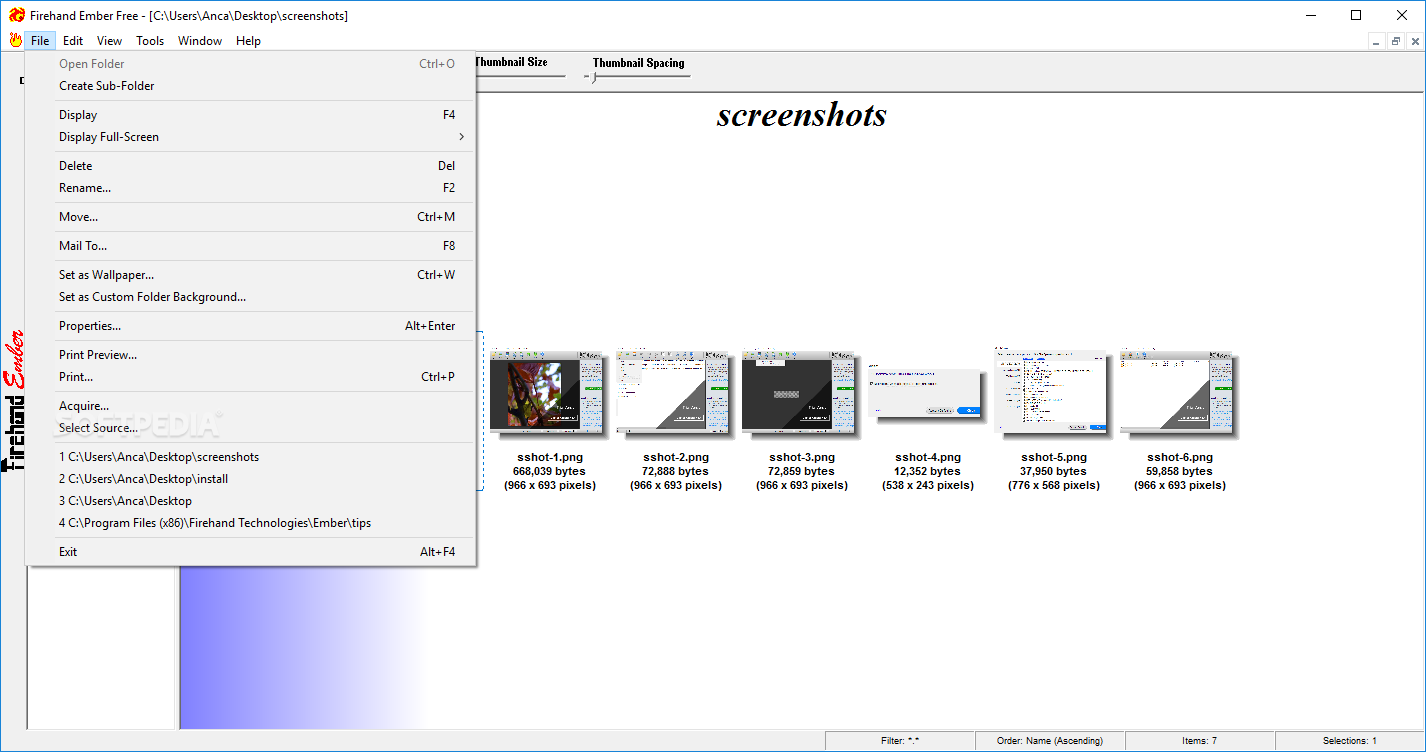This screenshot has width=1426, height=752.
Task: Click the Firehand Ember flame icon in menu bar
Action: [x=15, y=41]
